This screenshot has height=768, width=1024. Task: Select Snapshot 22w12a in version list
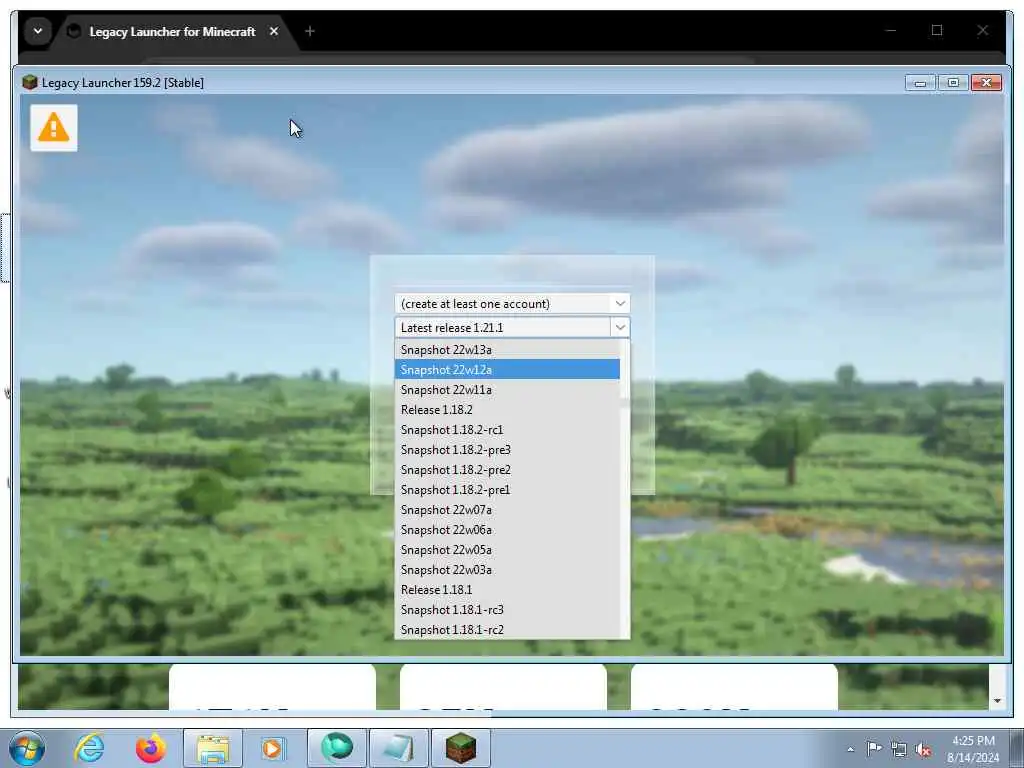[x=507, y=370]
